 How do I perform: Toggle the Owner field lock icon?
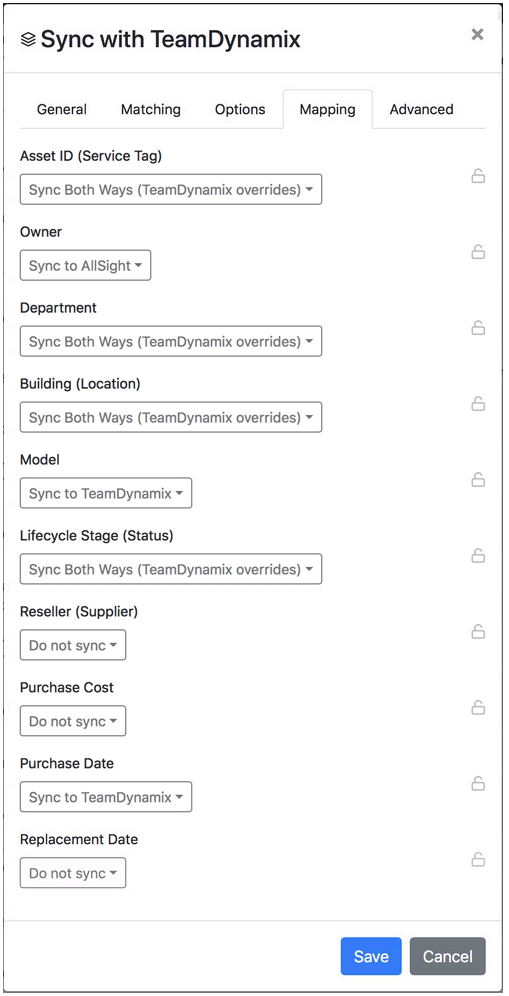point(478,252)
